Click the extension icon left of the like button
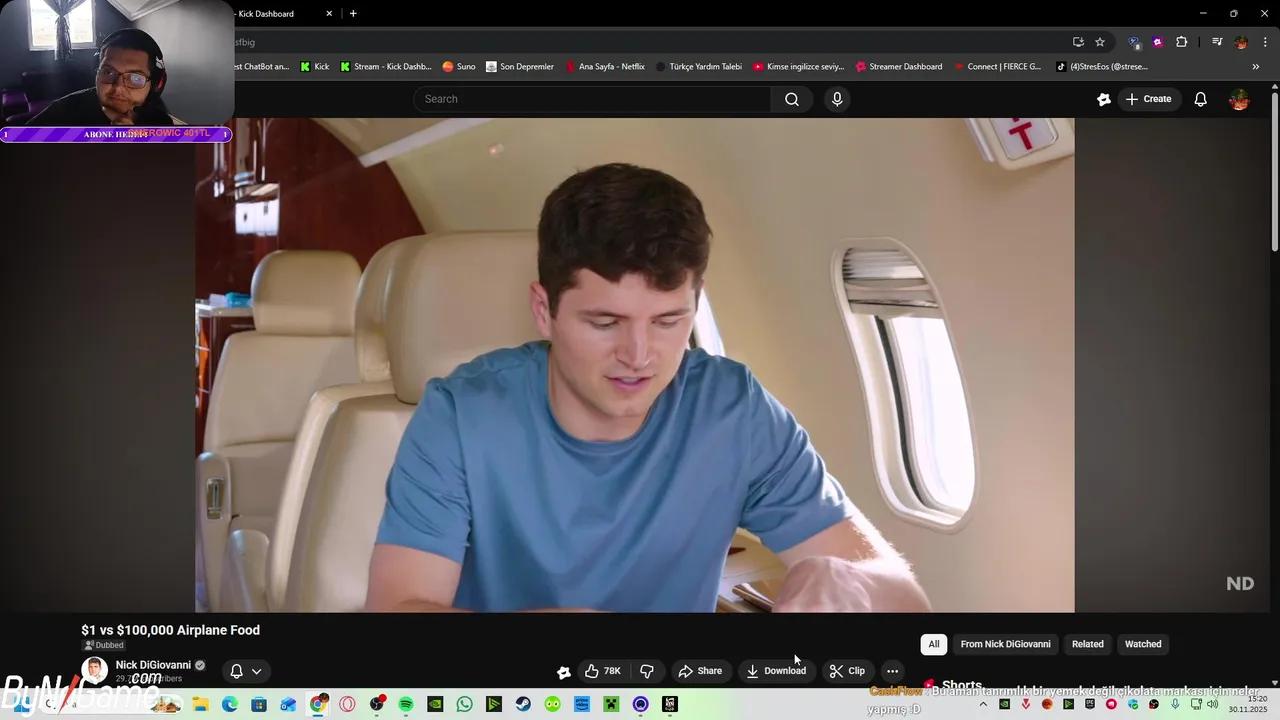Viewport: 1280px width, 720px height. [x=564, y=672]
